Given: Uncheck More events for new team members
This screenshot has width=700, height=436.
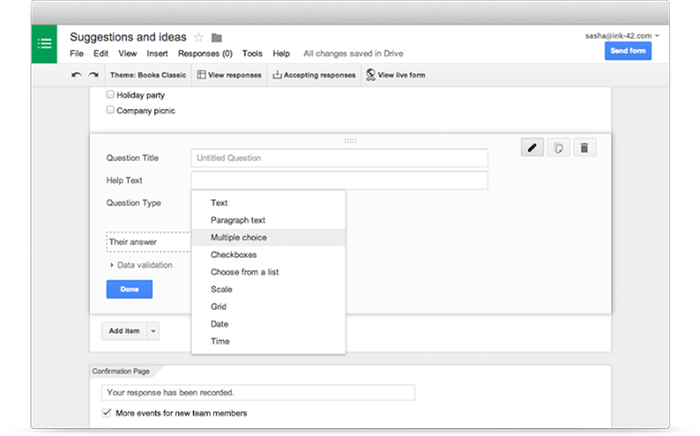Looking at the screenshot, I should 108,413.
